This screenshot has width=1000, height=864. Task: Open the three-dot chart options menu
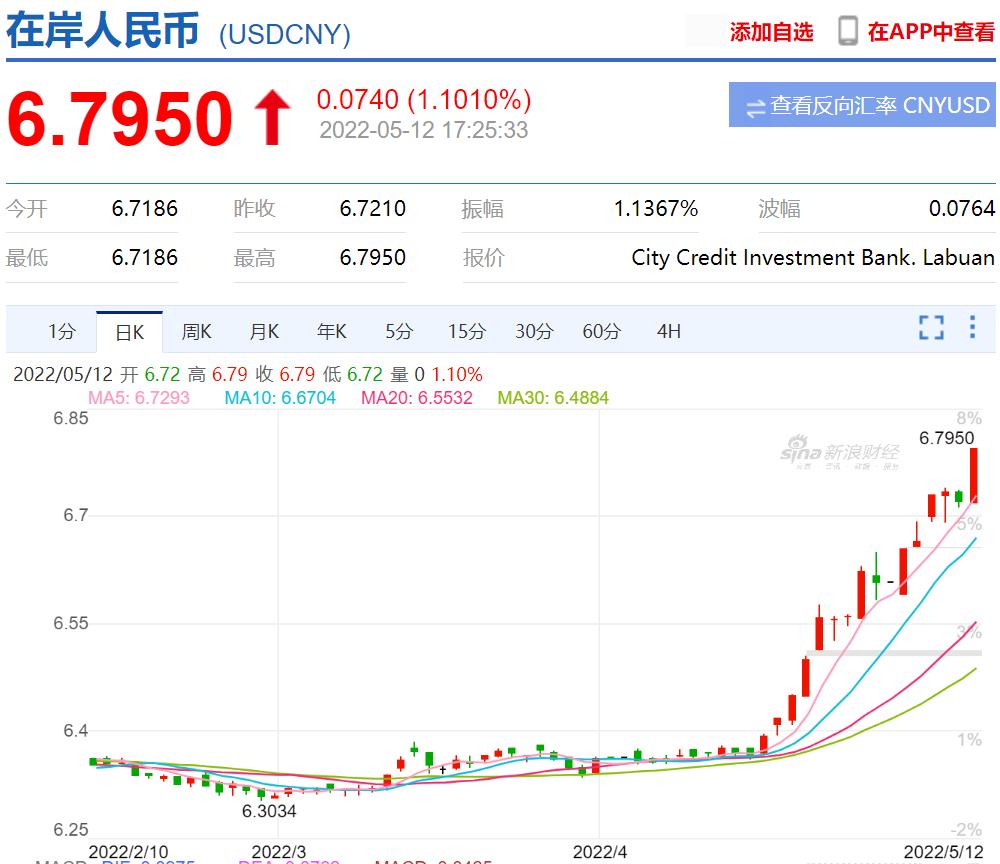971,327
